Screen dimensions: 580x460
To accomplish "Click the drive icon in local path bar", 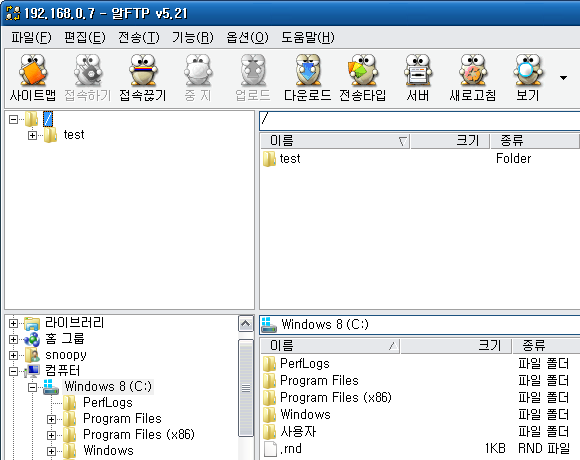I will 269,325.
